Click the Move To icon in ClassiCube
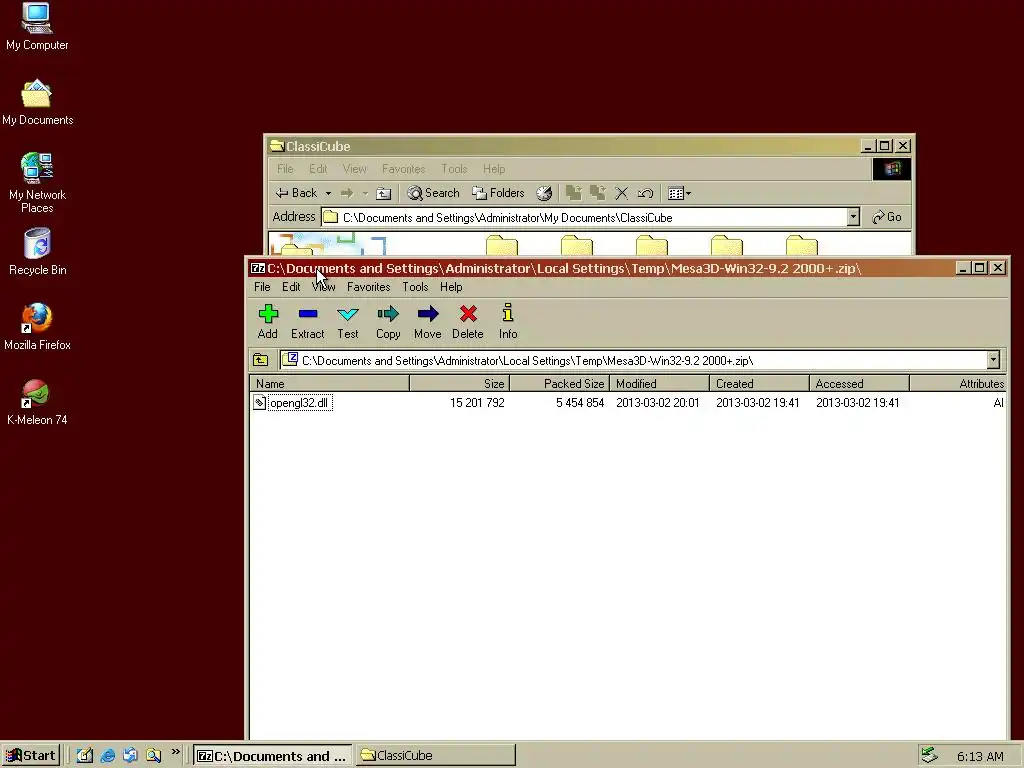Viewport: 1024px width, 768px height. 573,193
